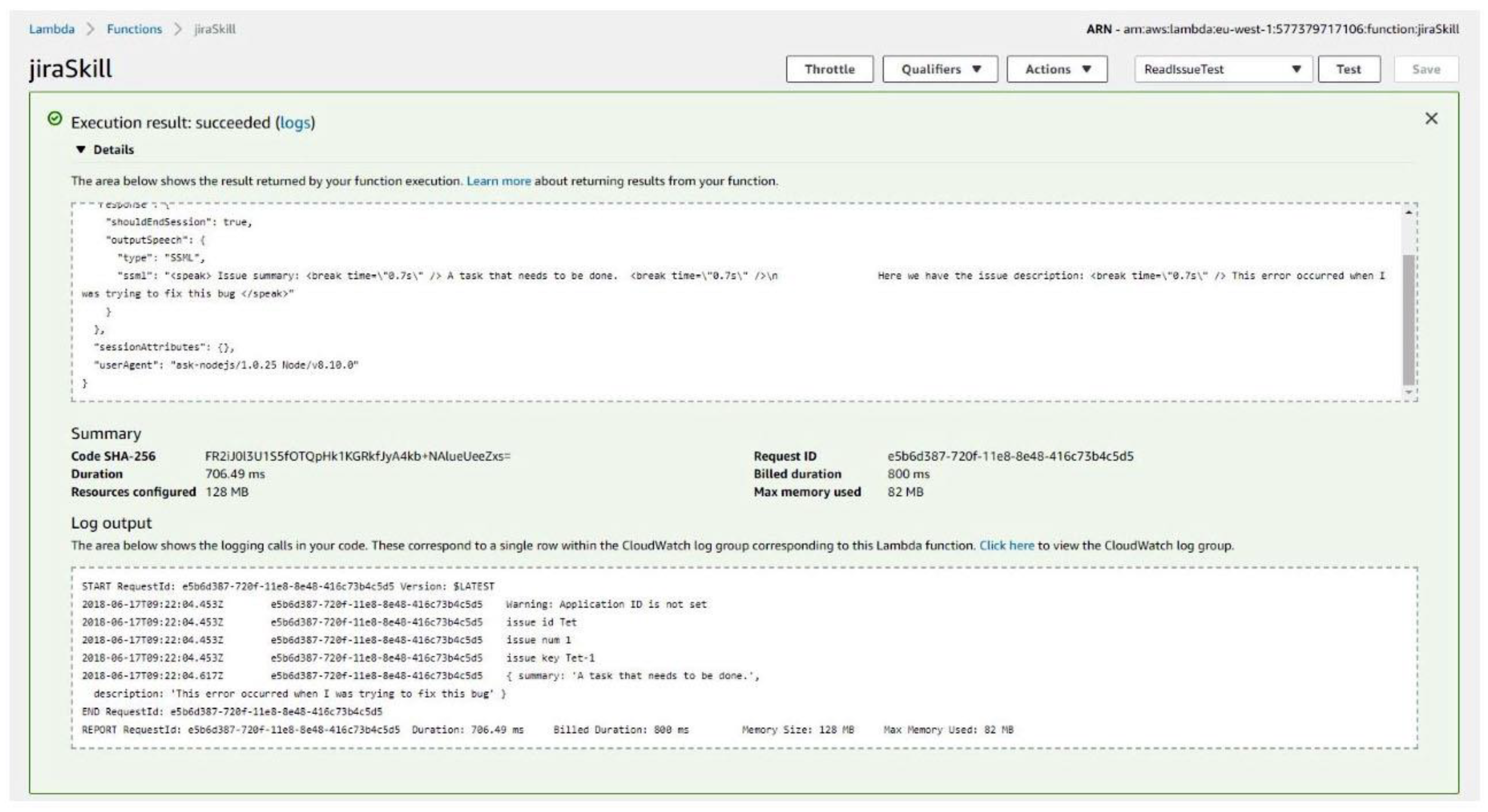Click the Request ID value text
1488x812 pixels.
click(1010, 456)
